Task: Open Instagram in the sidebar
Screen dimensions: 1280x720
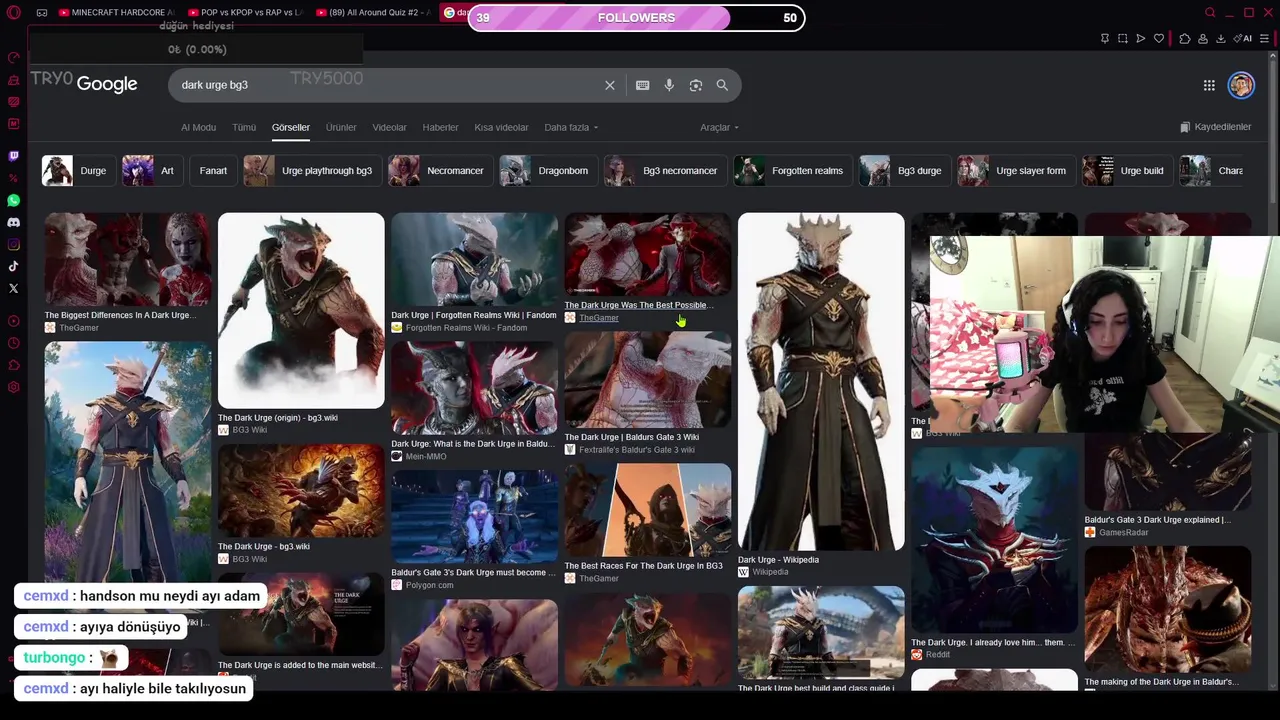Action: coord(14,244)
